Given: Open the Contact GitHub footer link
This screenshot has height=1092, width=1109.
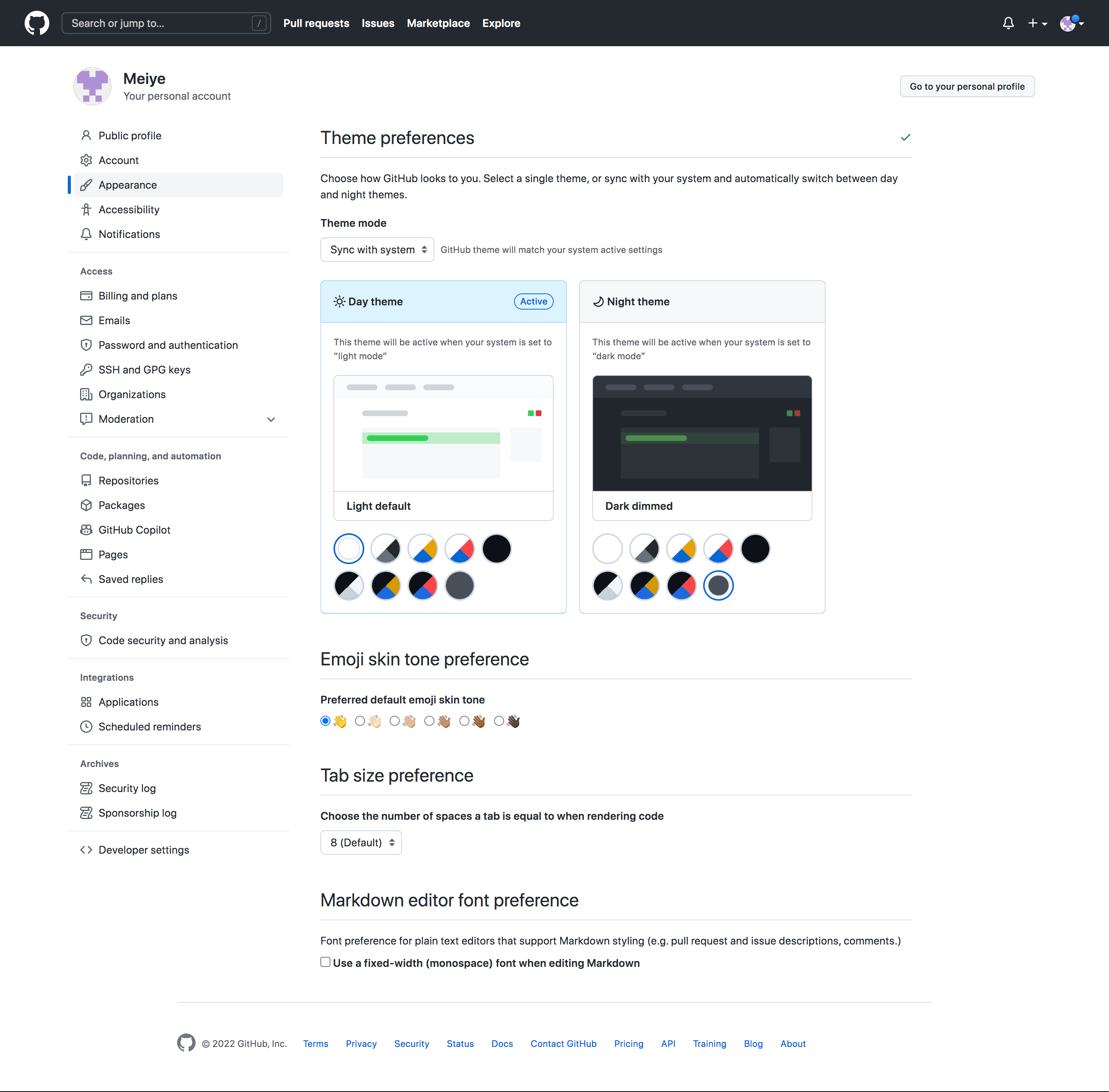Looking at the screenshot, I should (x=564, y=1044).
